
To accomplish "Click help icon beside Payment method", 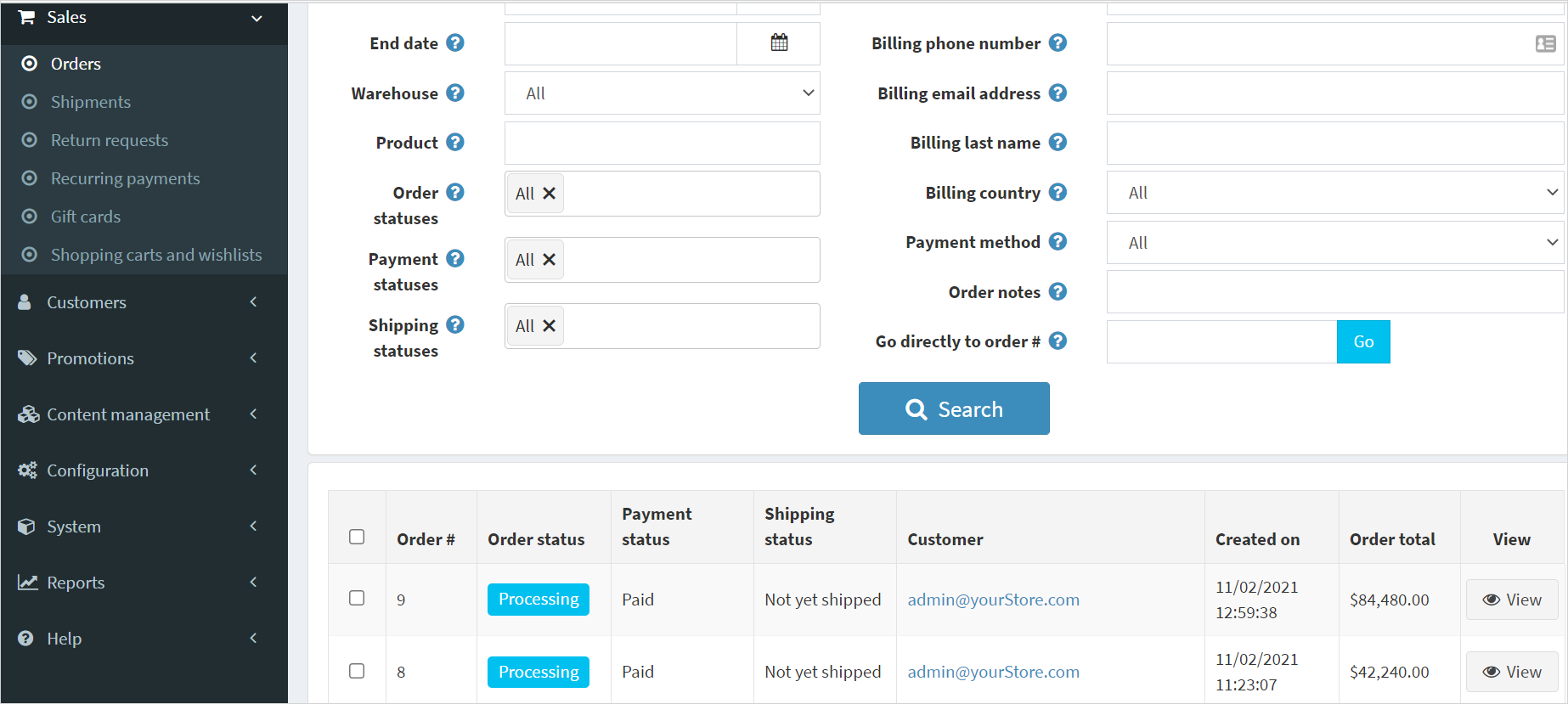I will tap(1058, 241).
